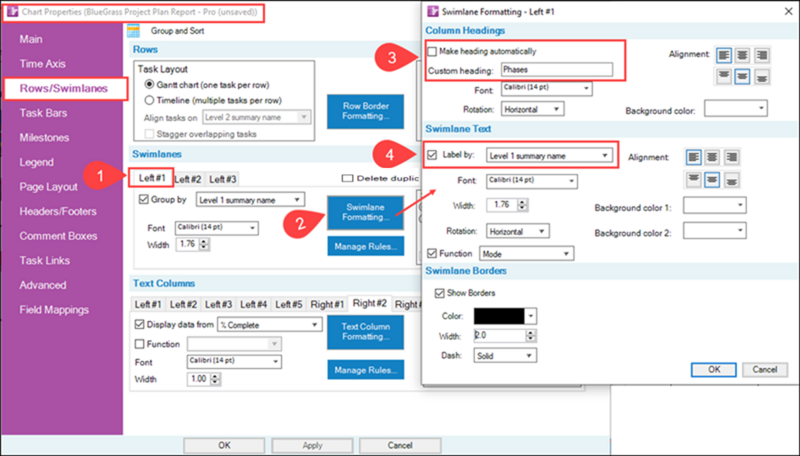Open the Main section
The height and width of the screenshot is (456, 800).
click(x=31, y=39)
